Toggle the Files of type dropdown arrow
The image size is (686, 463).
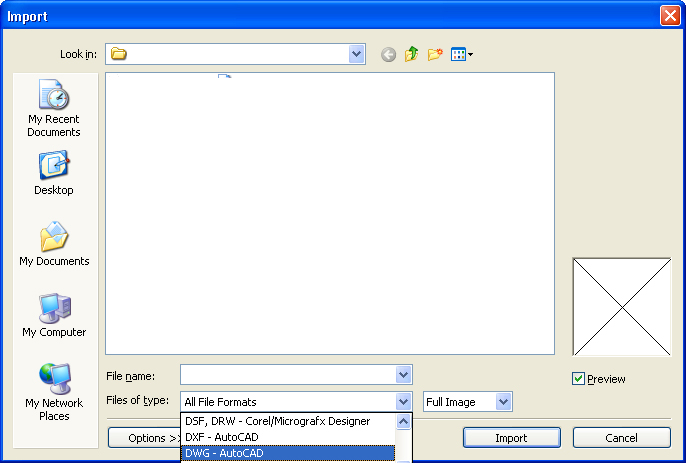(x=403, y=401)
